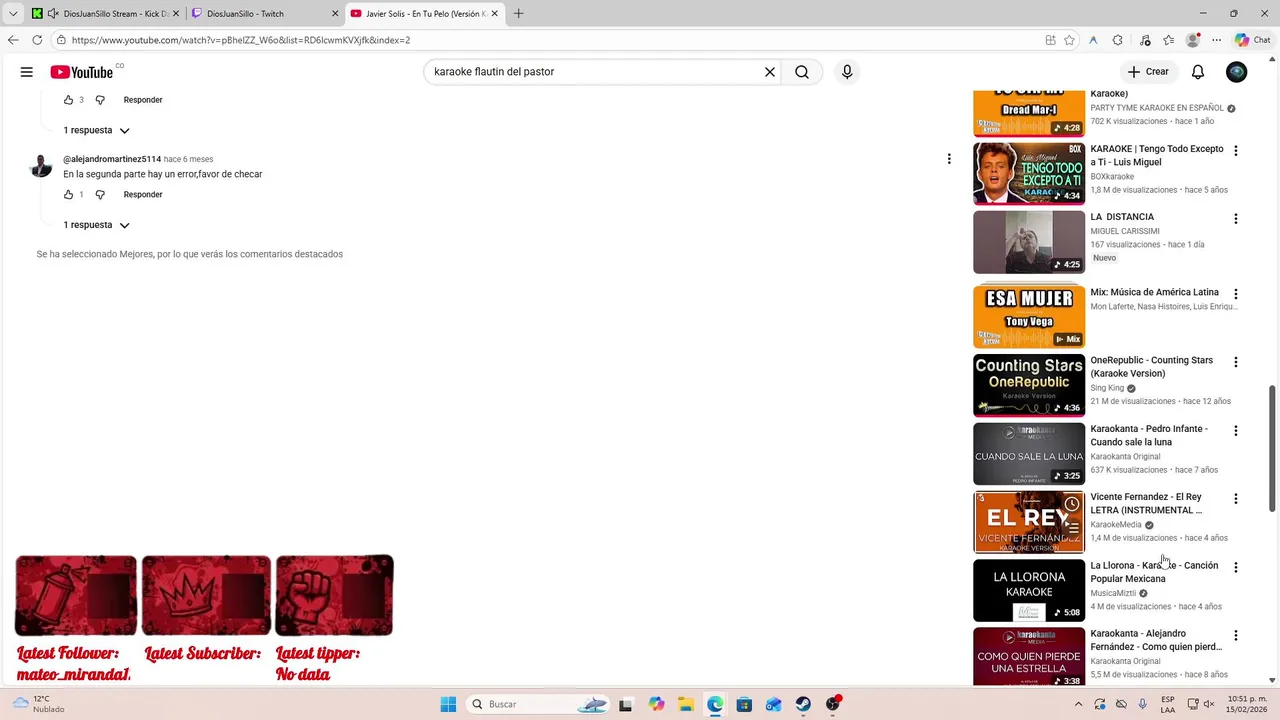1280x720 pixels.
Task: Add El Rey video to Watch Later
Action: point(1072,504)
